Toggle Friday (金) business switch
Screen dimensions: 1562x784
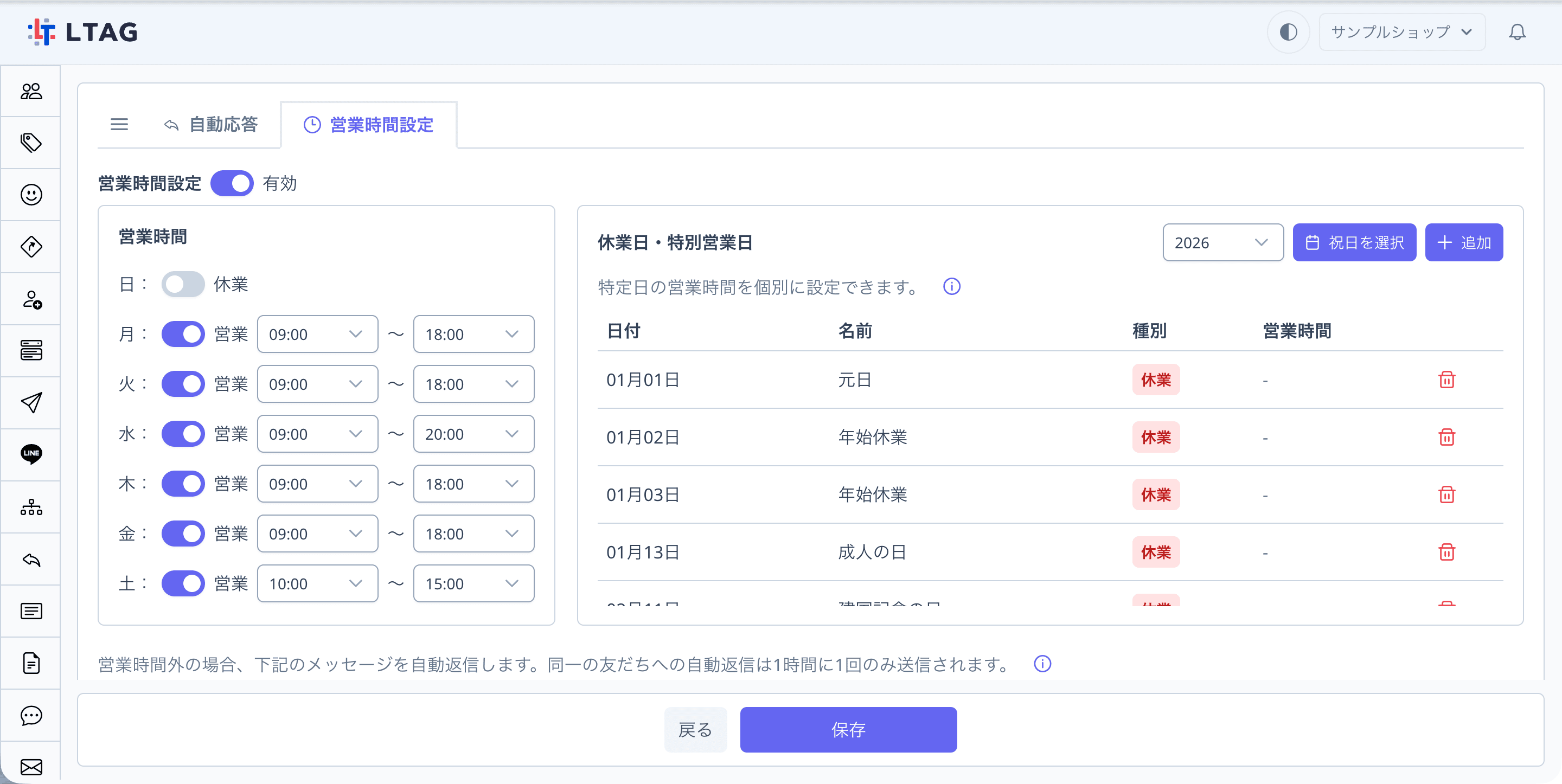183,533
